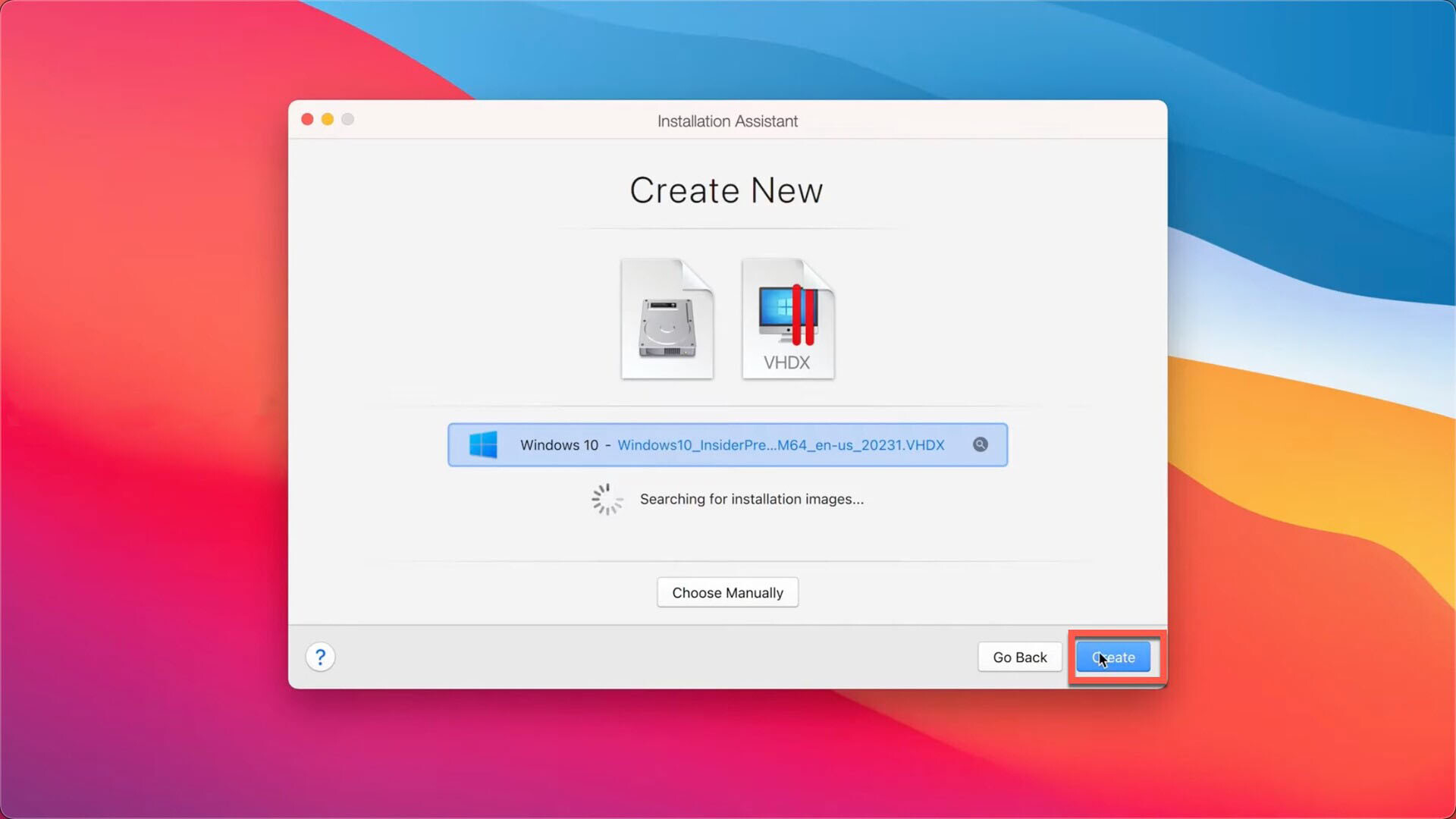Select the Windows 10 installation image row
The height and width of the screenshot is (819, 1456).
(x=726, y=445)
